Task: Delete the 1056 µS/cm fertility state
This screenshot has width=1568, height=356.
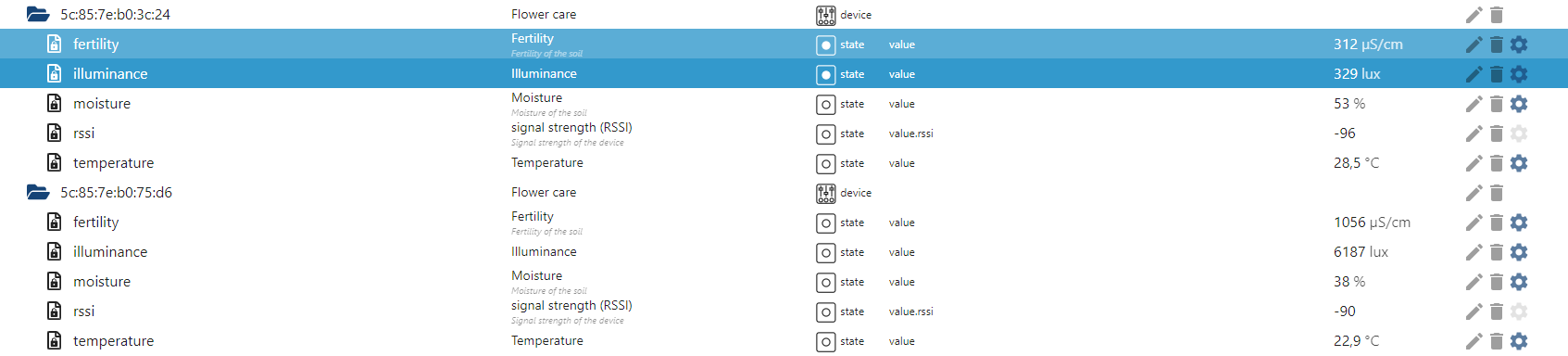Action: point(1497,222)
